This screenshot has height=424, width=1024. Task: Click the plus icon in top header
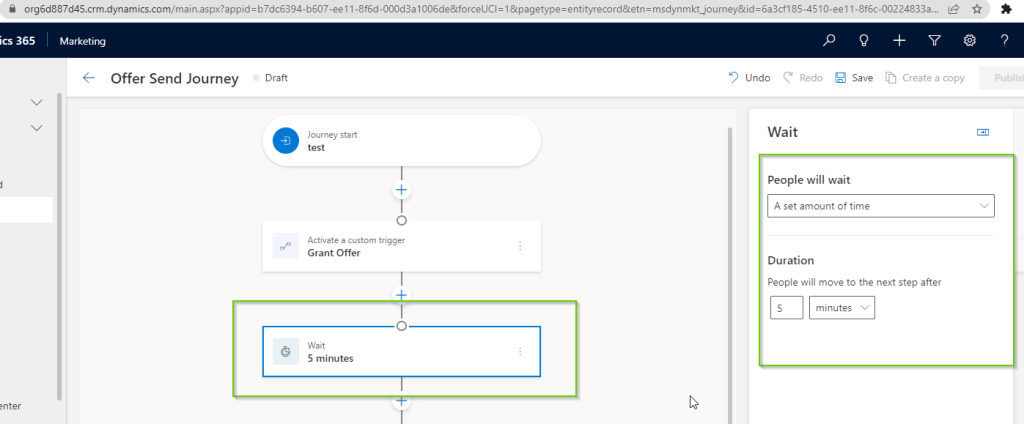click(x=899, y=41)
